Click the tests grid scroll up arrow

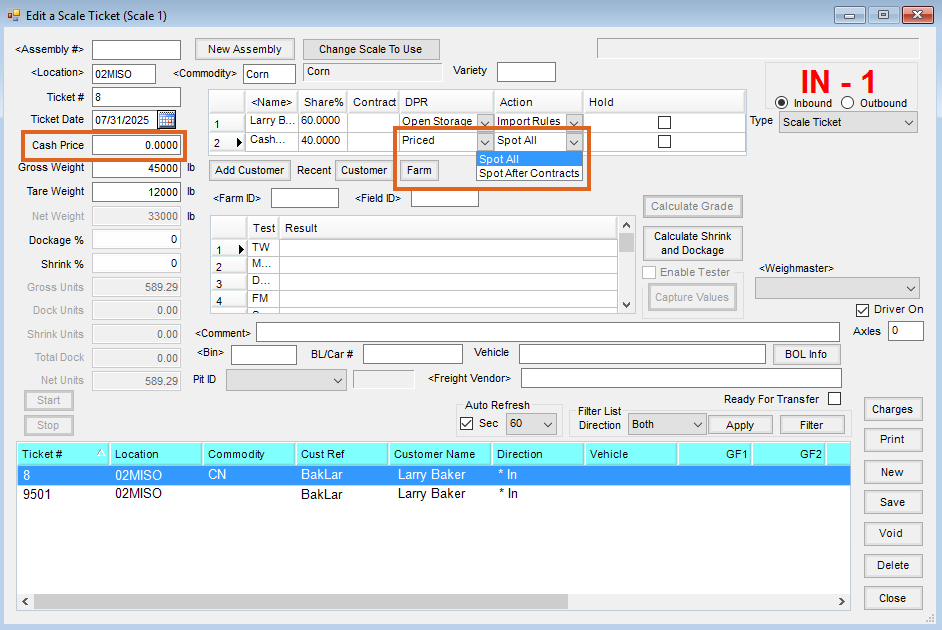626,225
